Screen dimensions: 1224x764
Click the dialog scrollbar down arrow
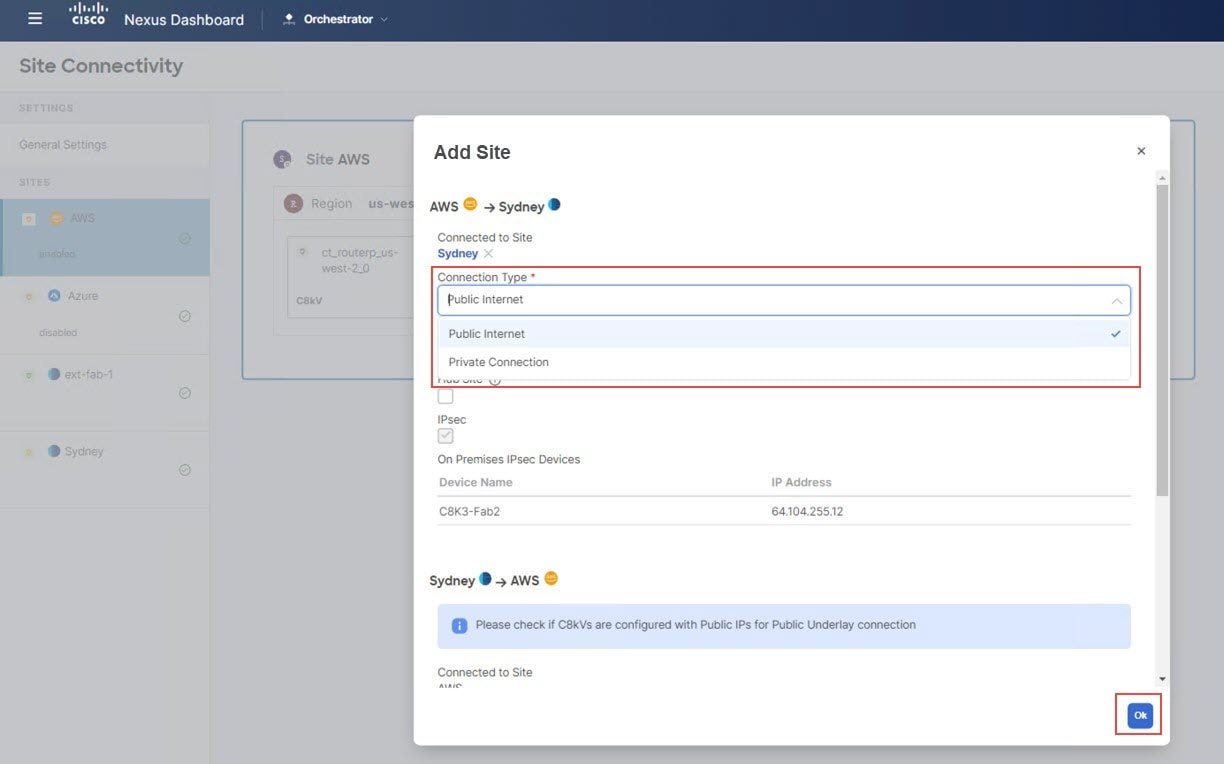pos(1162,679)
